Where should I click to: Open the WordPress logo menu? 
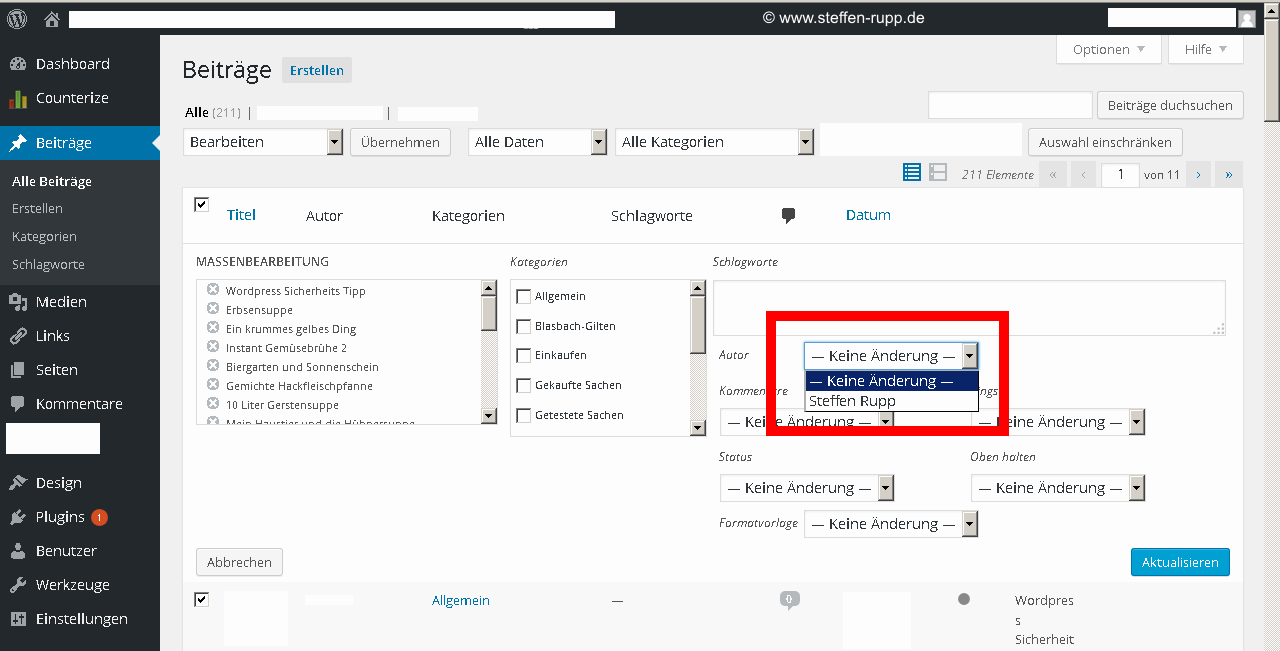pyautogui.click(x=17, y=18)
